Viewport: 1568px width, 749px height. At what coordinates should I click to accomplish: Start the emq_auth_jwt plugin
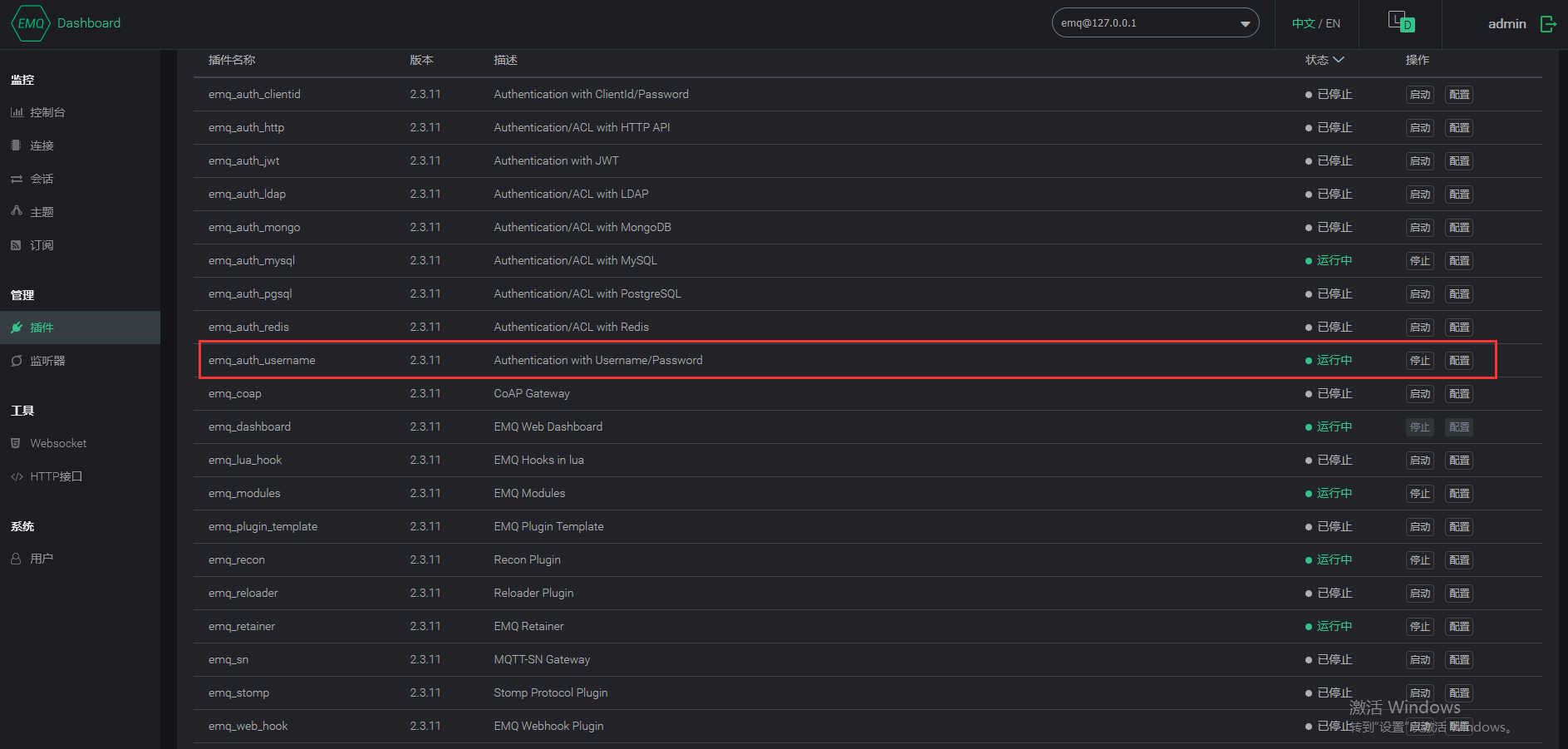[x=1420, y=161]
